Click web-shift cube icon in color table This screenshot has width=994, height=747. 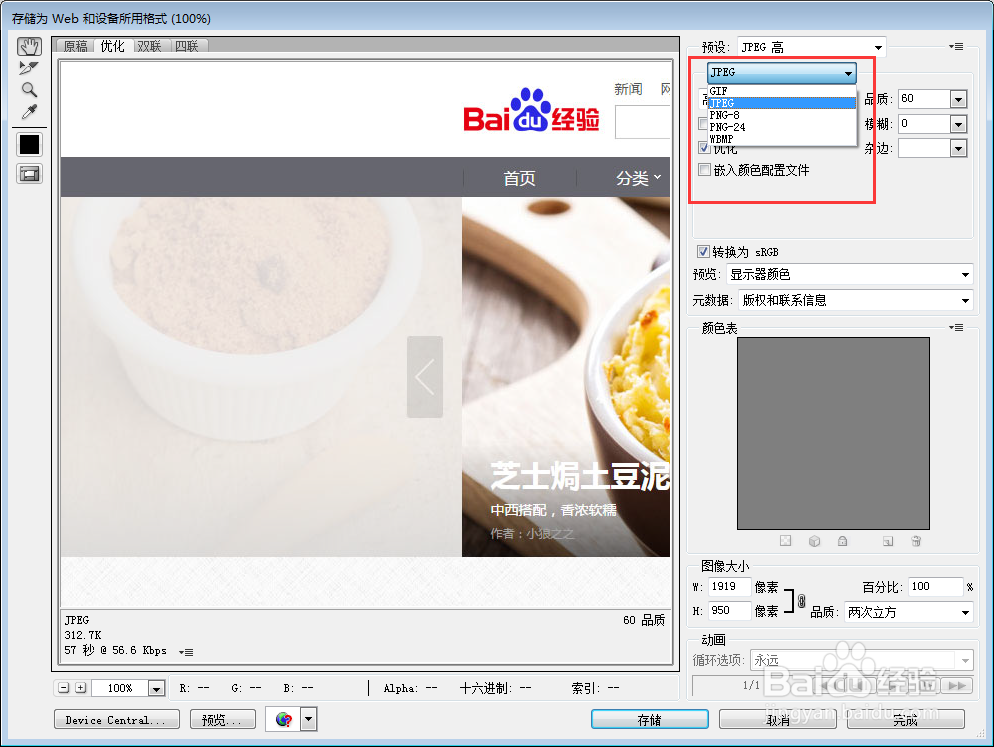click(x=815, y=541)
